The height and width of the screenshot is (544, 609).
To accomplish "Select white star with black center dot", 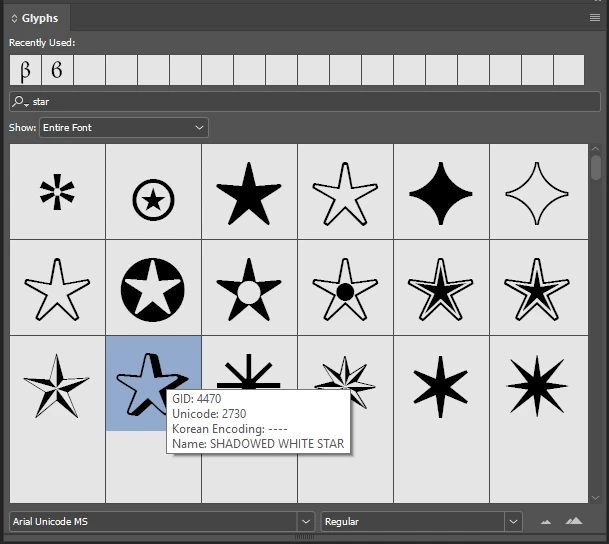I will [345, 288].
